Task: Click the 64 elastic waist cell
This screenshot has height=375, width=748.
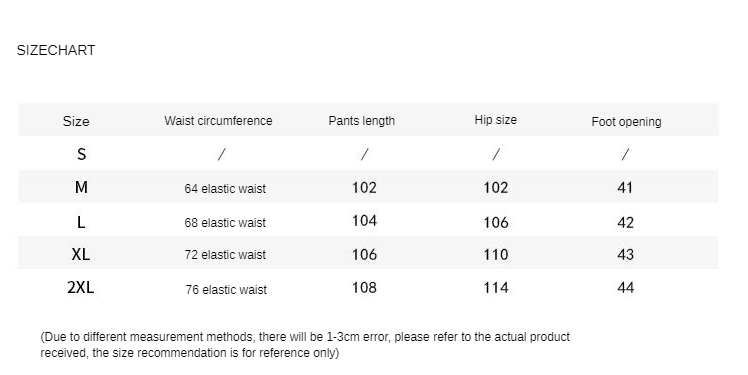Action: click(225, 189)
